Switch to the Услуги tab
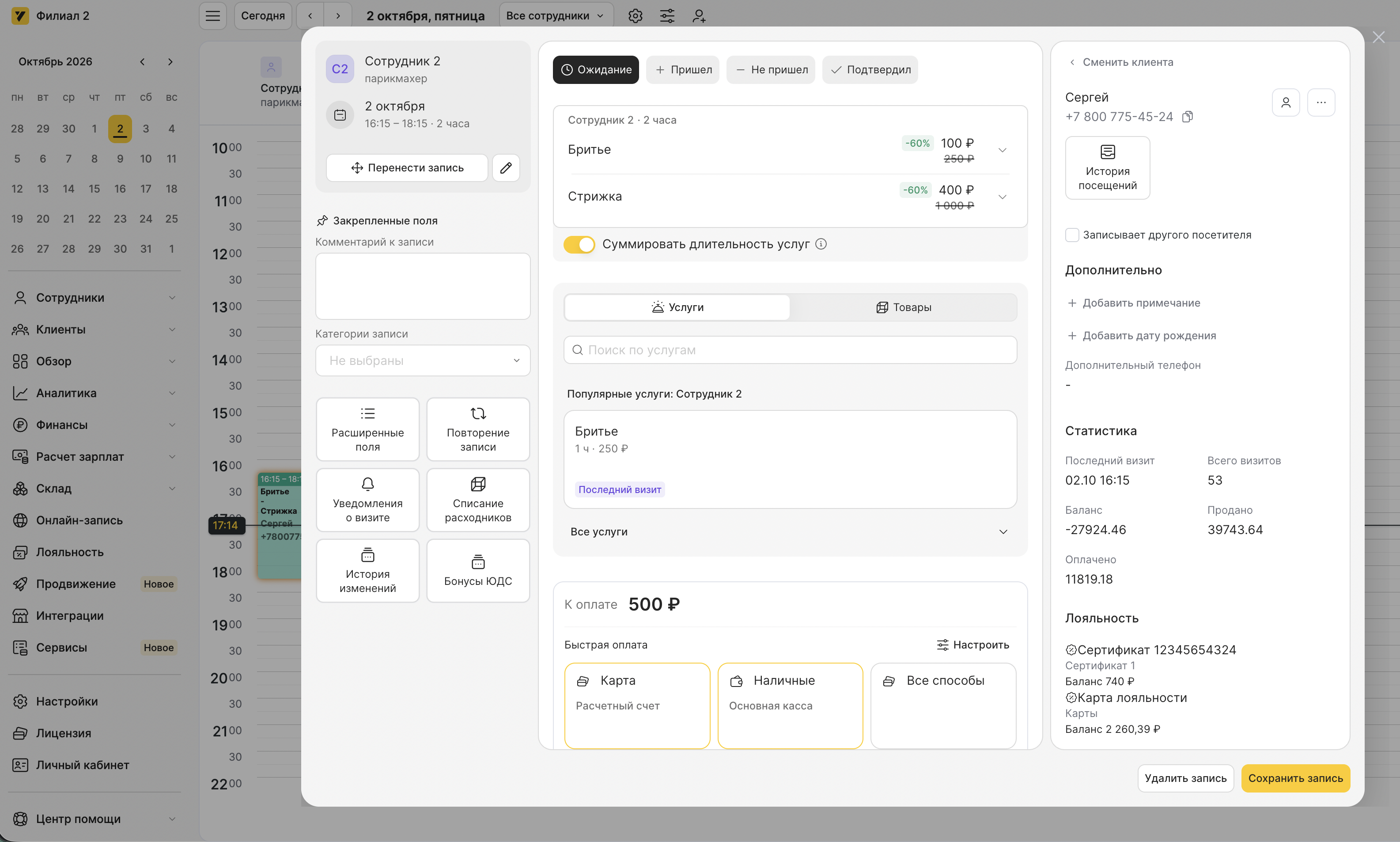The width and height of the screenshot is (1400, 842). [677, 307]
